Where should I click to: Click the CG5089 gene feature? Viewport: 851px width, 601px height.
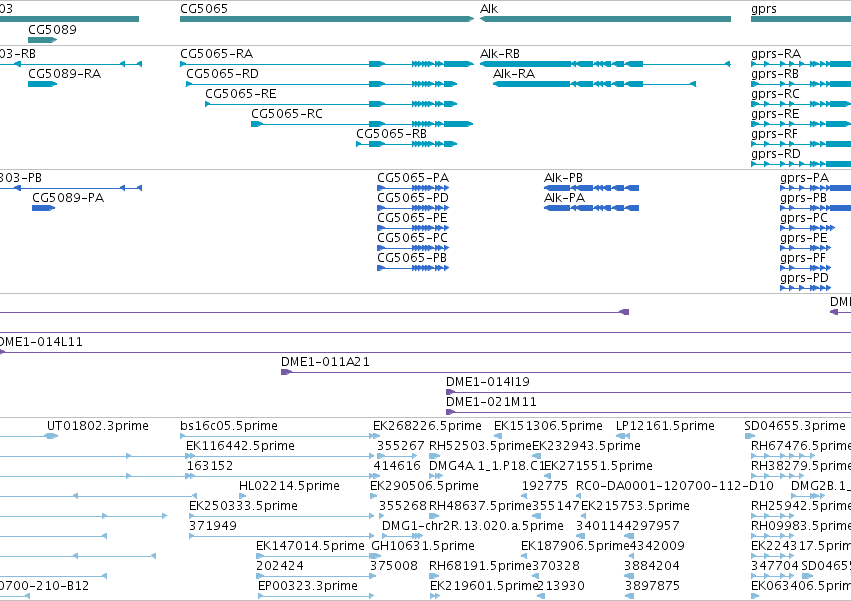[42, 40]
